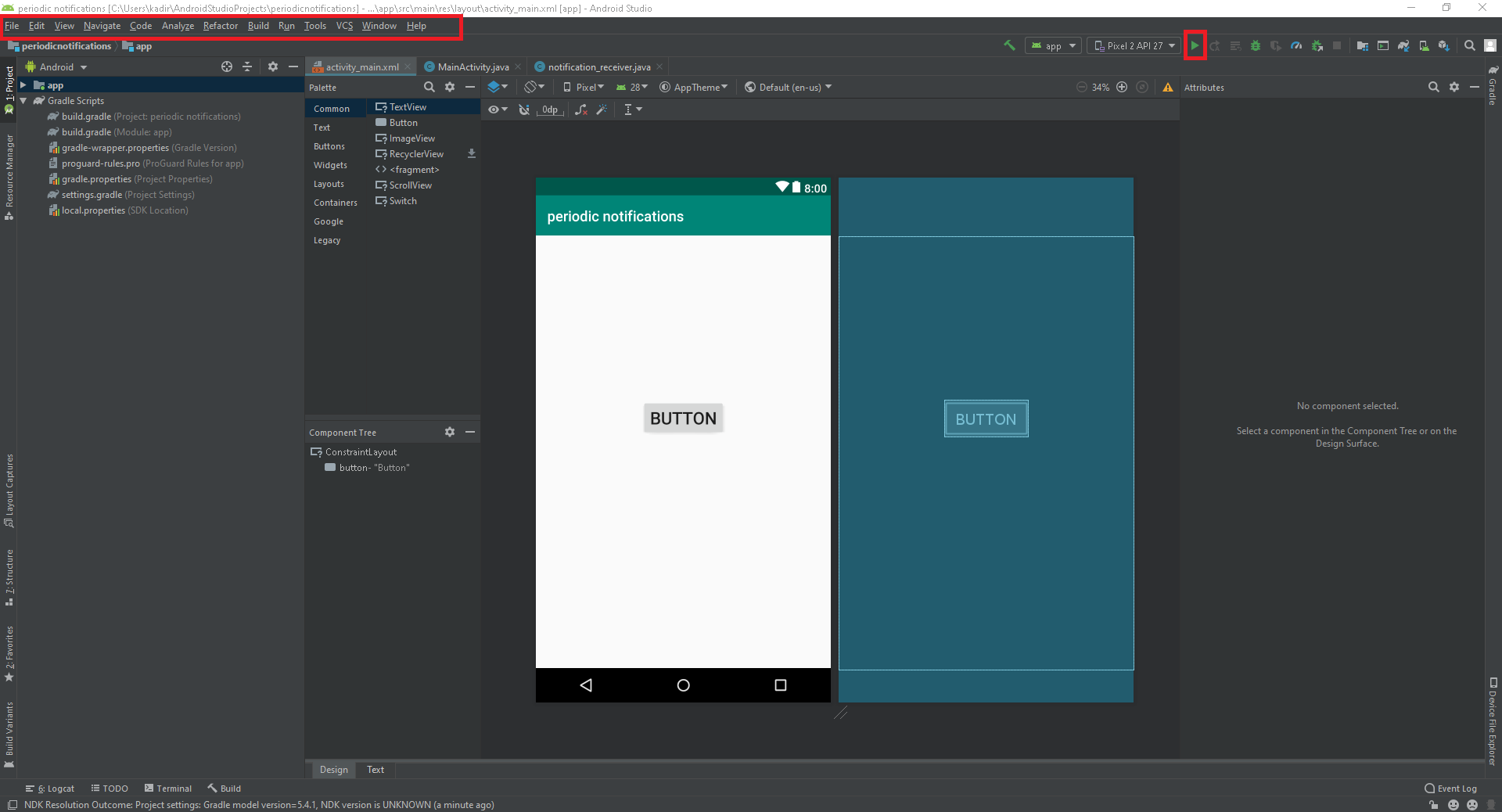
Task: Toggle the Favorites tool window sidebar
Action: pyautogui.click(x=9, y=653)
